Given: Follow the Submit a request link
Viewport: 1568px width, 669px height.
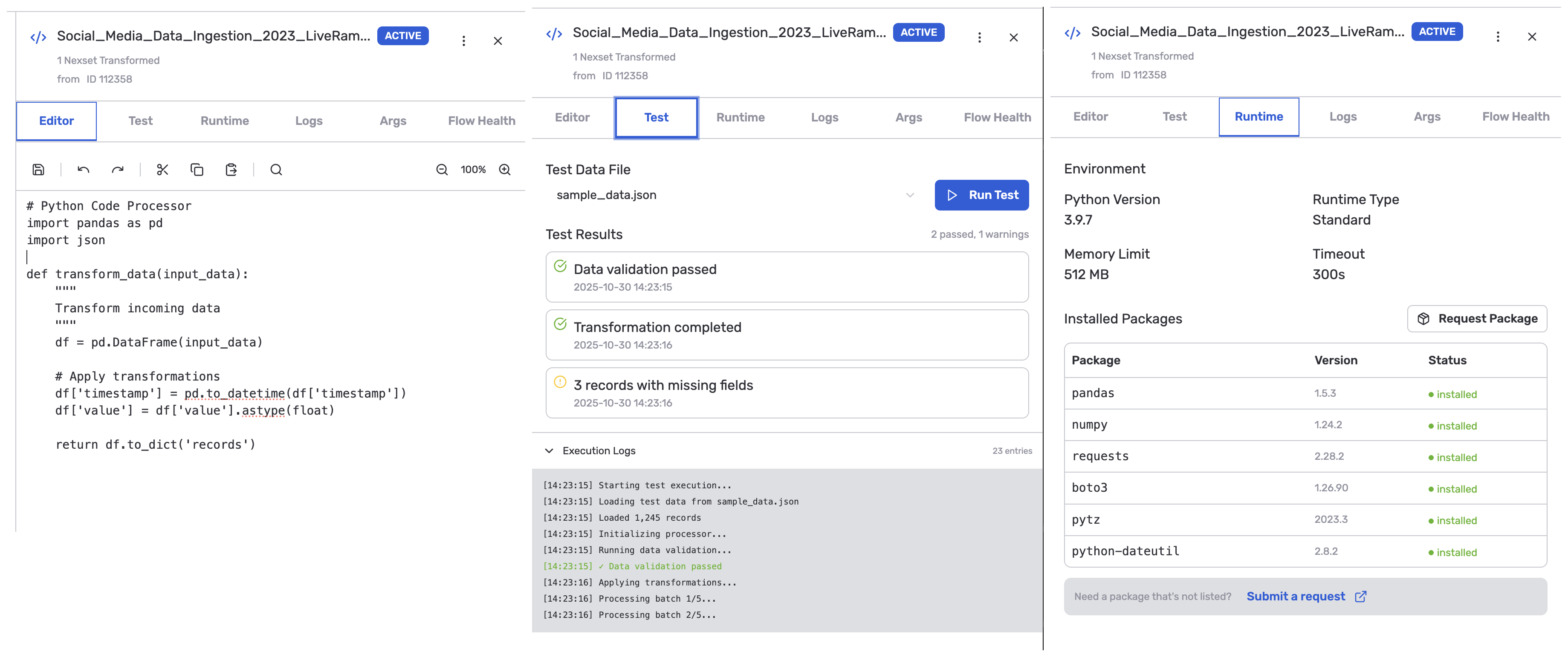Looking at the screenshot, I should tap(1296, 597).
